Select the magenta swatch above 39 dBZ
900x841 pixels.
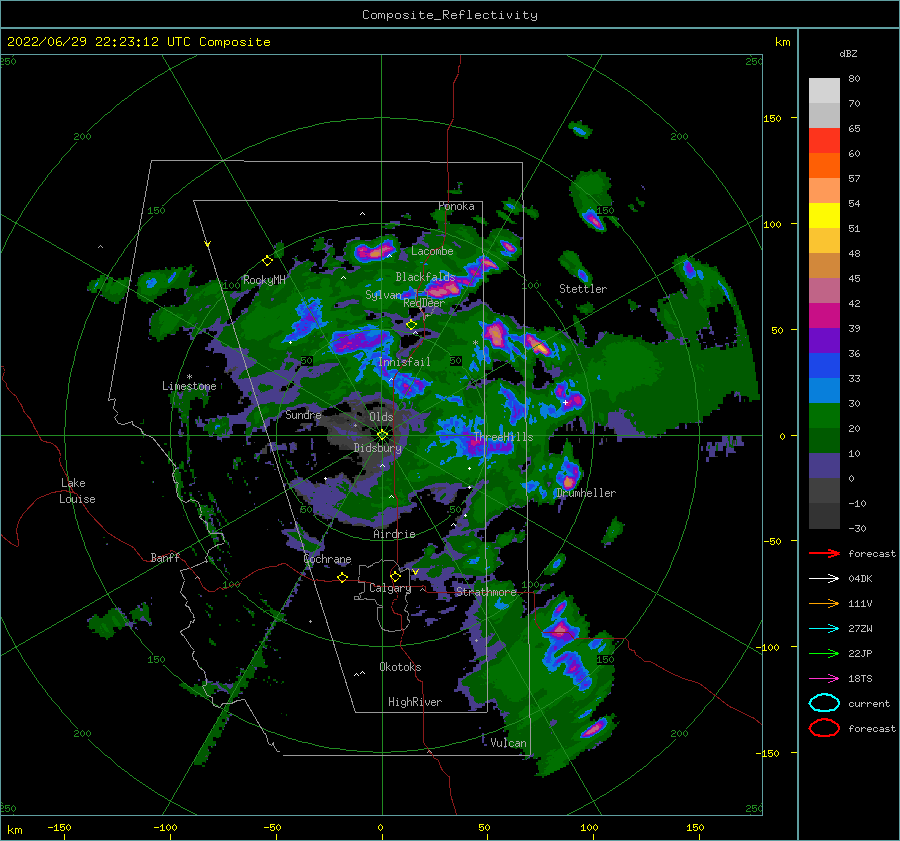click(x=824, y=315)
